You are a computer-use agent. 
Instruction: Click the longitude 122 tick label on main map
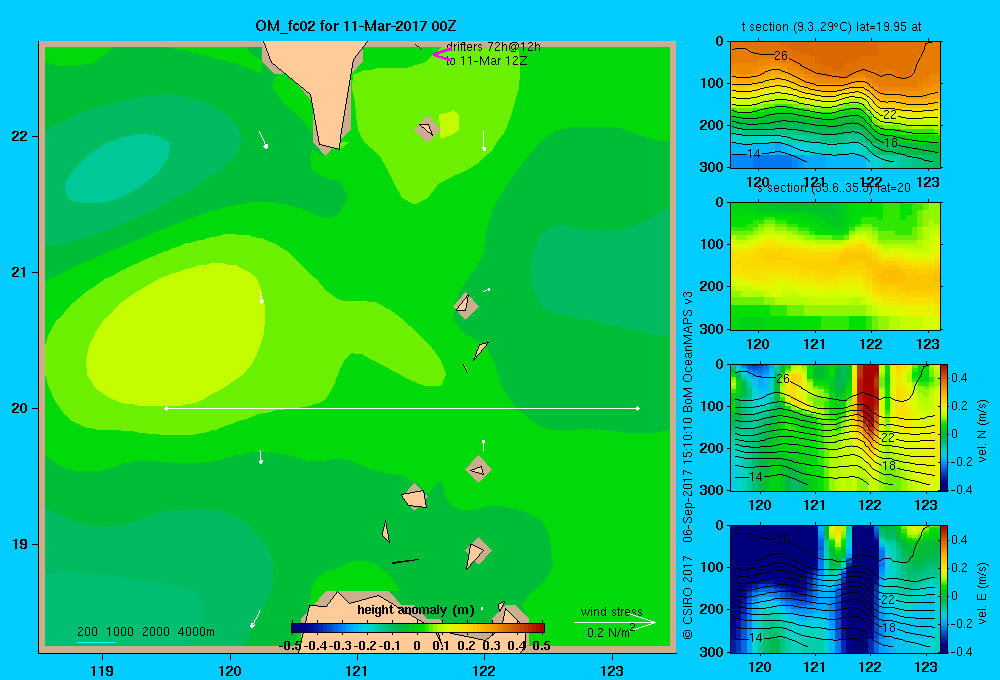pyautogui.click(x=484, y=670)
